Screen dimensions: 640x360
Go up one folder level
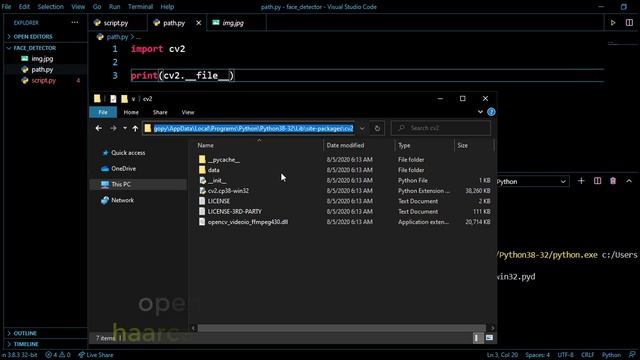pos(135,128)
